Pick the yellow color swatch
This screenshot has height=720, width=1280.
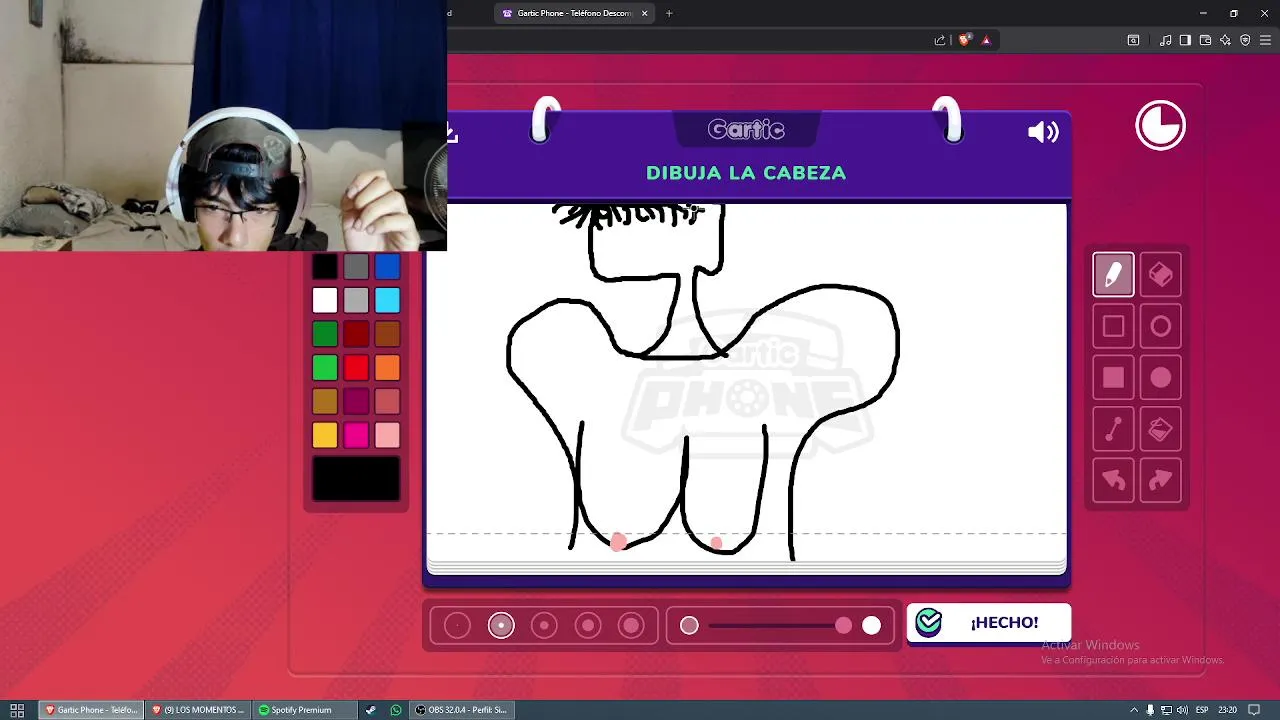[325, 435]
